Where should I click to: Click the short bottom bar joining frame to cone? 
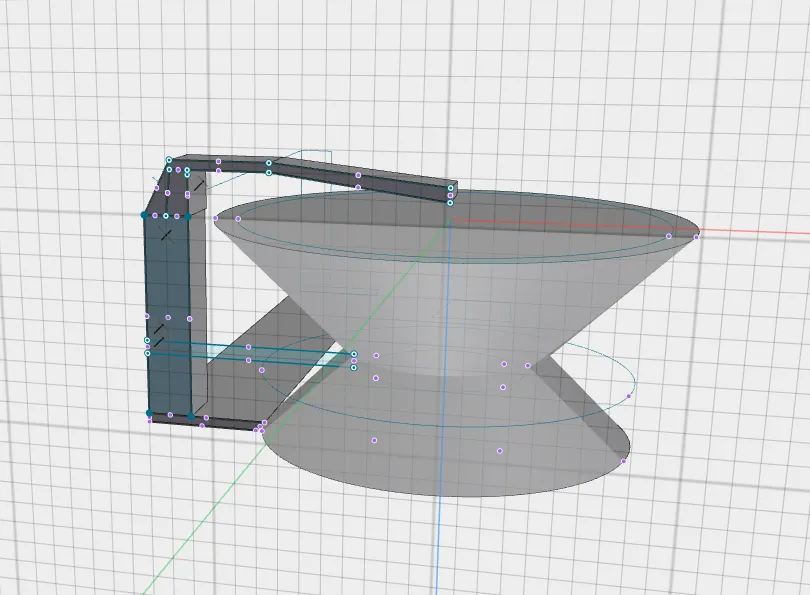point(207,421)
